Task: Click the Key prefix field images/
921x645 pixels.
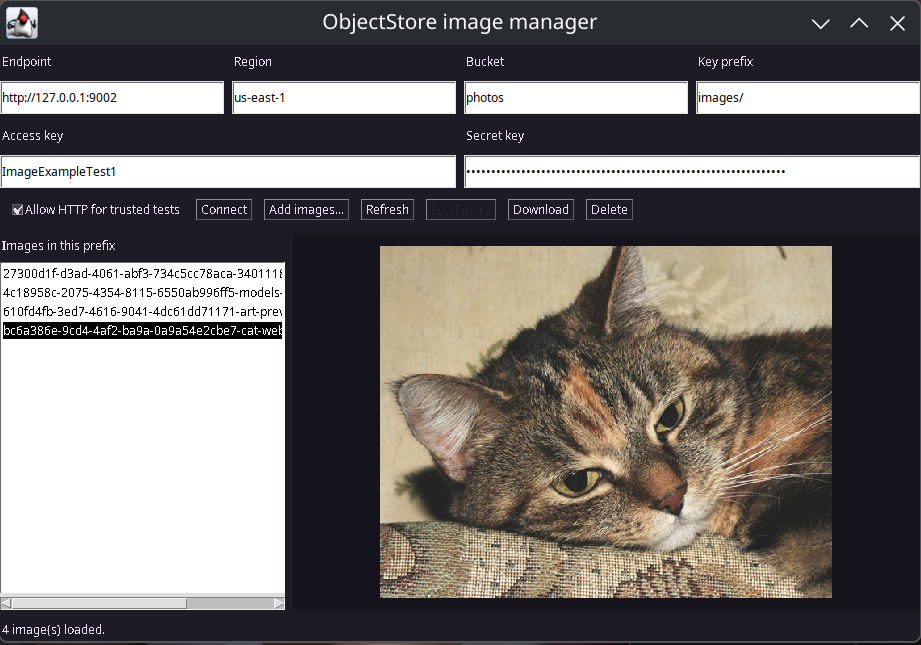Action: (808, 98)
